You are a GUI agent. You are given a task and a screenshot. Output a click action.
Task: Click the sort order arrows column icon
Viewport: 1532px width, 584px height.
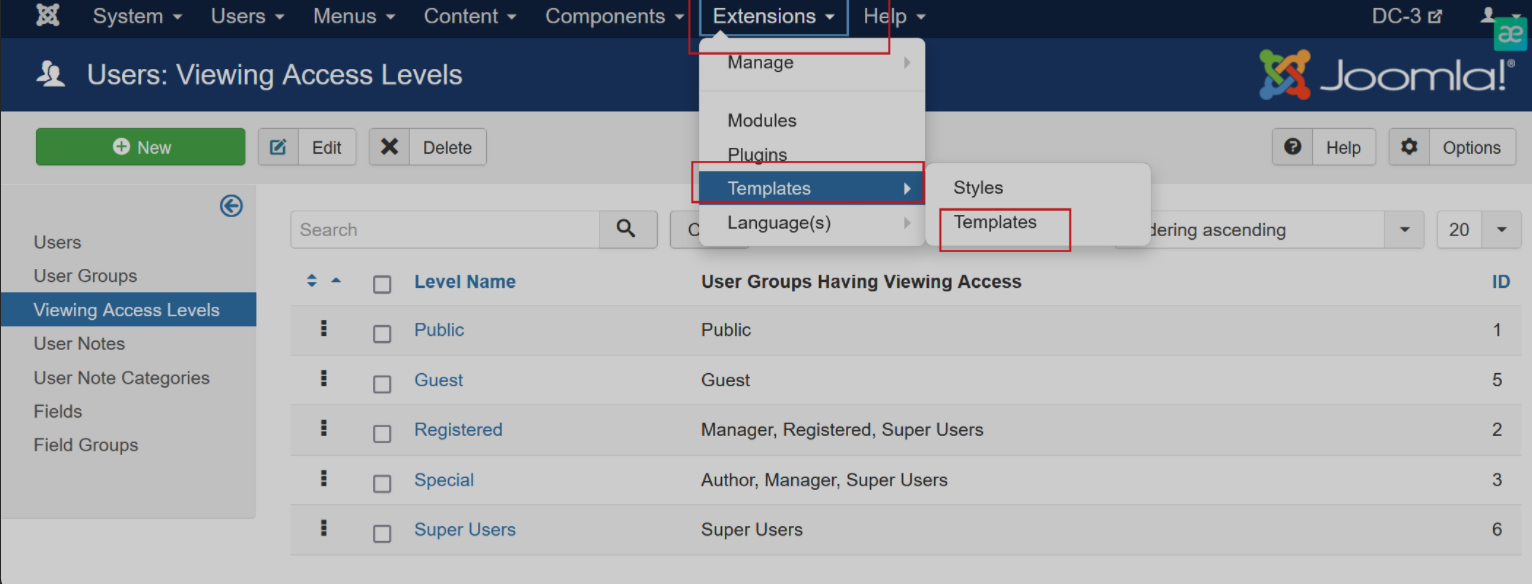pos(312,281)
